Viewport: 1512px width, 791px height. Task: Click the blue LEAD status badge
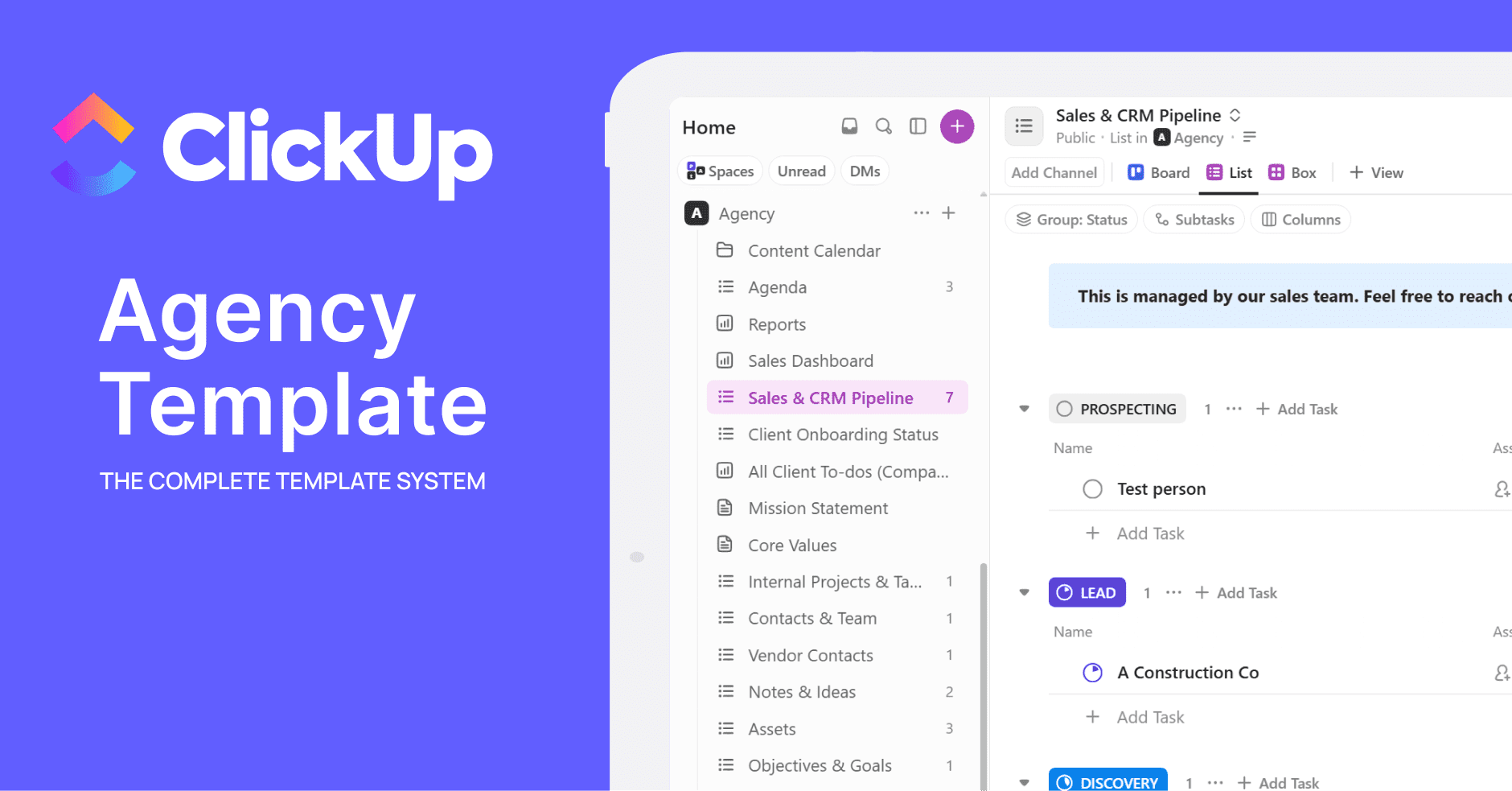click(x=1087, y=593)
